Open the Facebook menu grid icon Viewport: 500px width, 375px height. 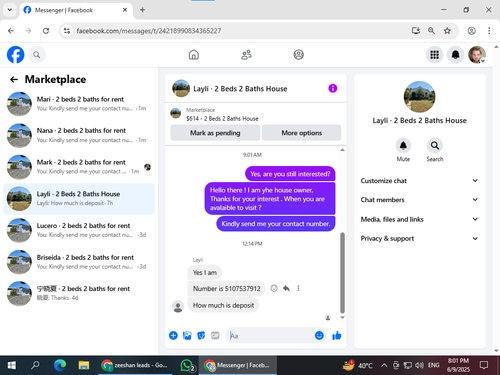tap(434, 55)
